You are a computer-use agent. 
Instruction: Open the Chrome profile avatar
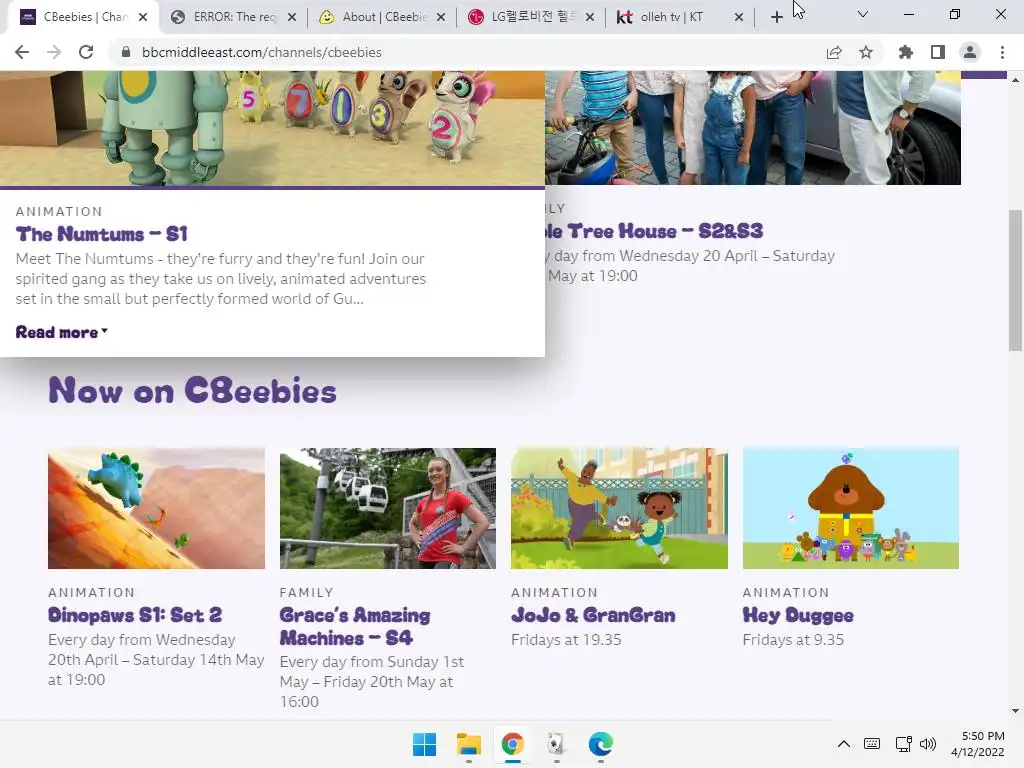tap(970, 52)
